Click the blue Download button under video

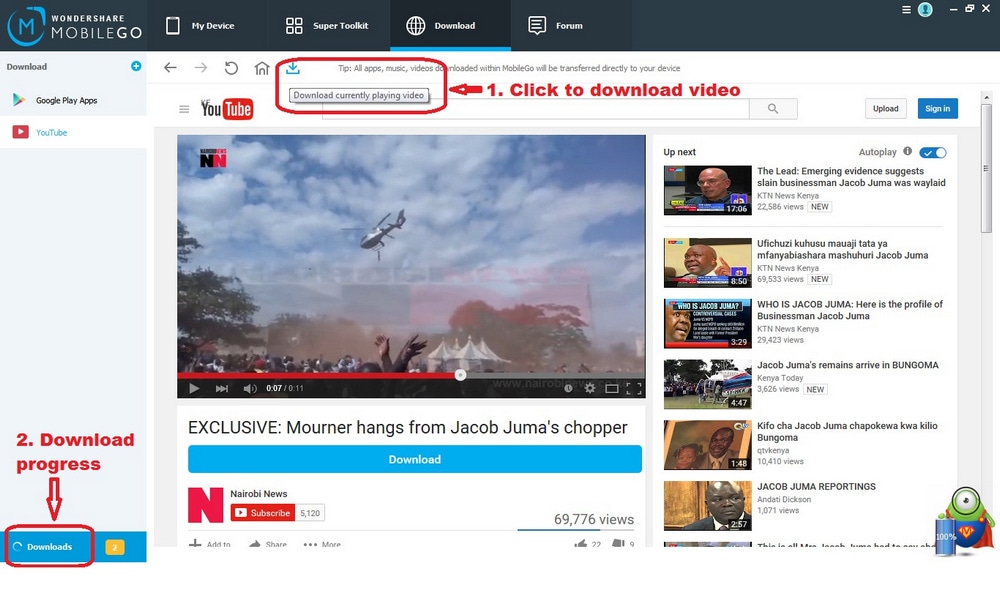(x=415, y=459)
